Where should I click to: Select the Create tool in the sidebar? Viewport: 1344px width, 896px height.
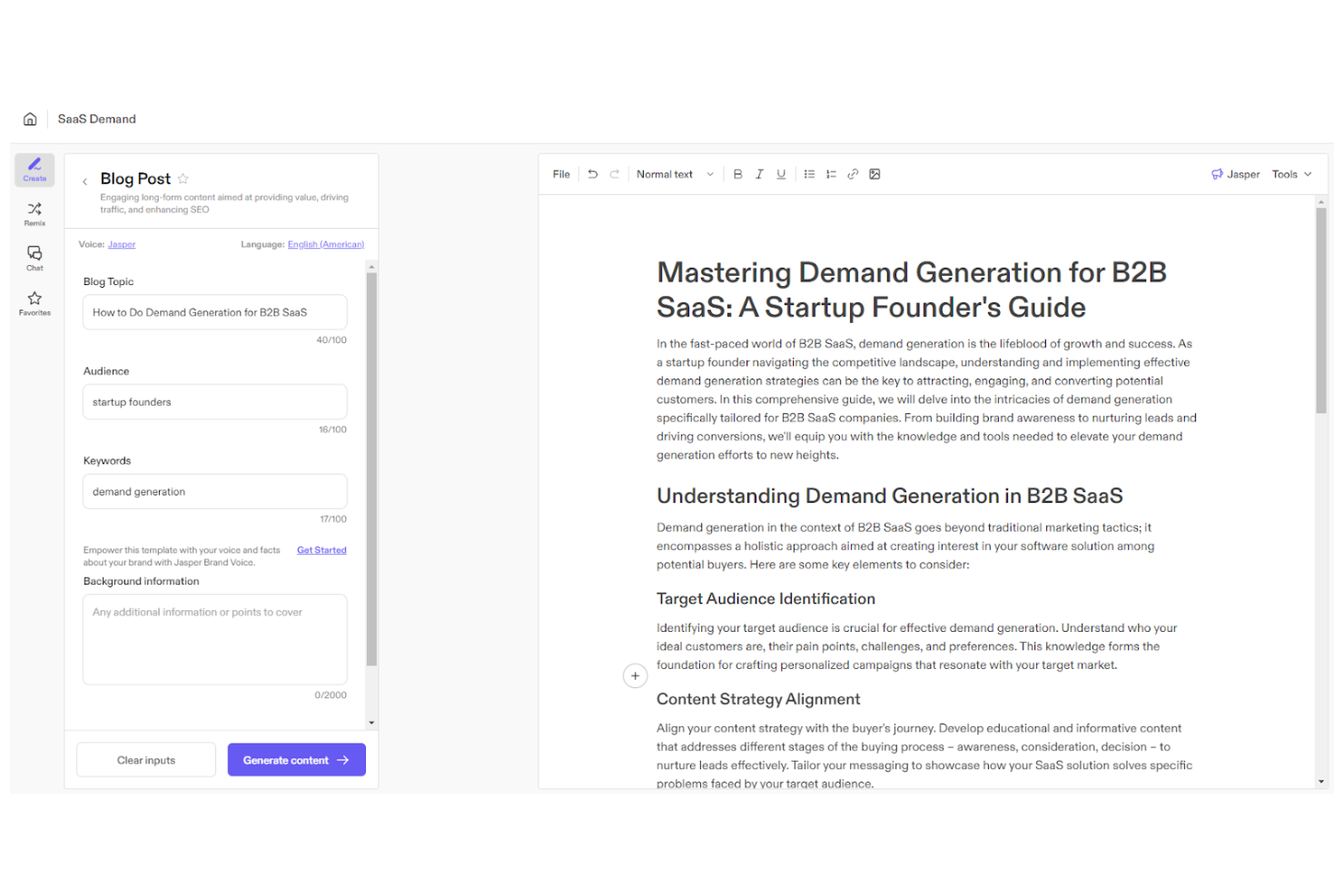pyautogui.click(x=34, y=169)
